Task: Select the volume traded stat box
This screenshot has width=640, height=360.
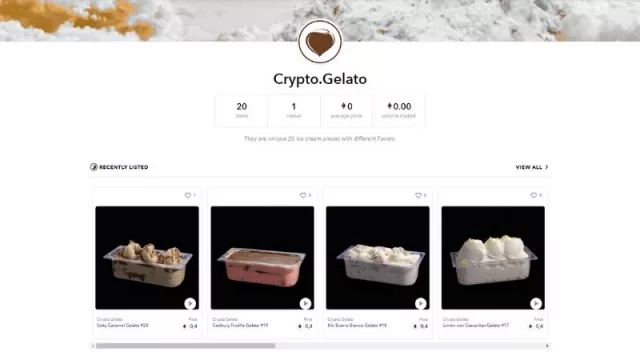Action: (x=399, y=111)
